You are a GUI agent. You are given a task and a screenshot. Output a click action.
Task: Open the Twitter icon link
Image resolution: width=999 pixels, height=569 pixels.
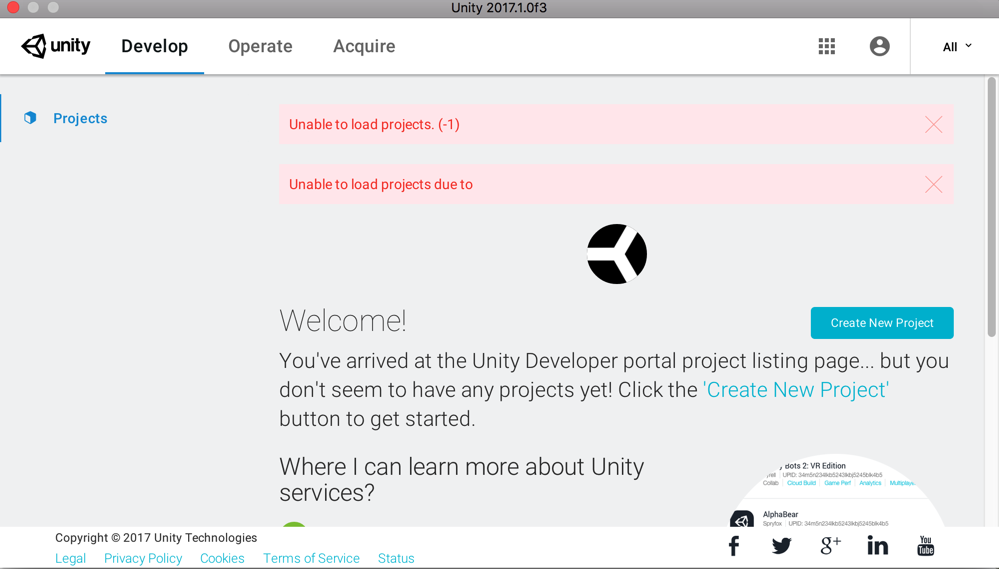(782, 546)
